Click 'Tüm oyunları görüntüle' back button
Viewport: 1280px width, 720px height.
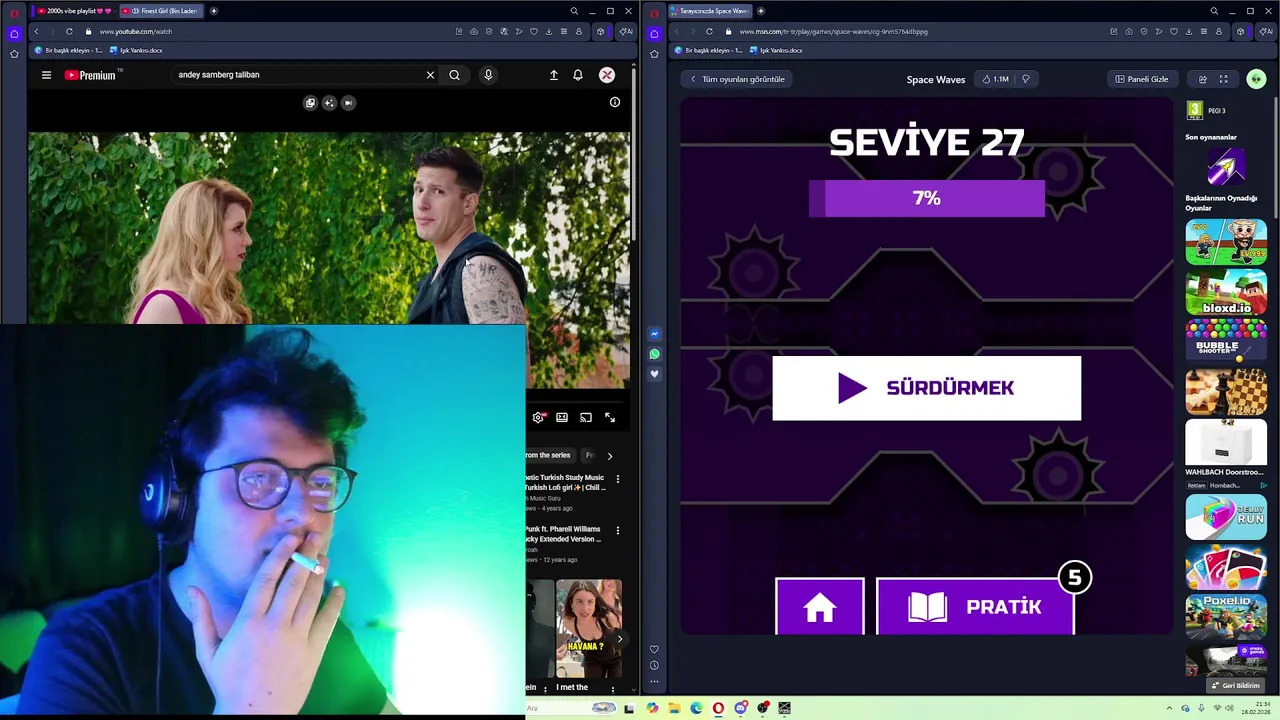[x=737, y=79]
